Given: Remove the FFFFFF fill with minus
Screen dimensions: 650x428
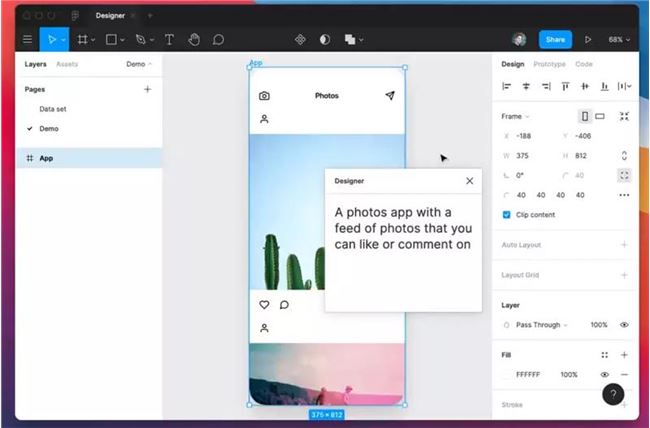Looking at the screenshot, I should point(624,374).
